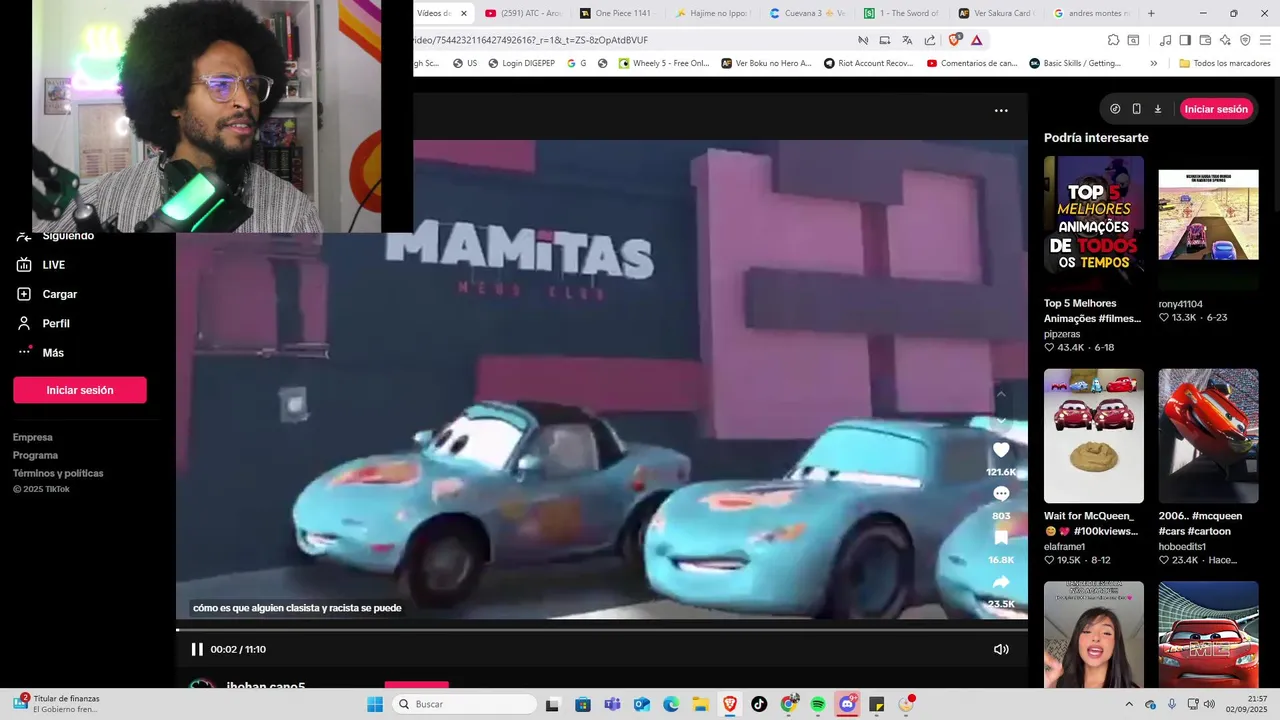Open the browser extensions puzzle icon

pos(1113,40)
